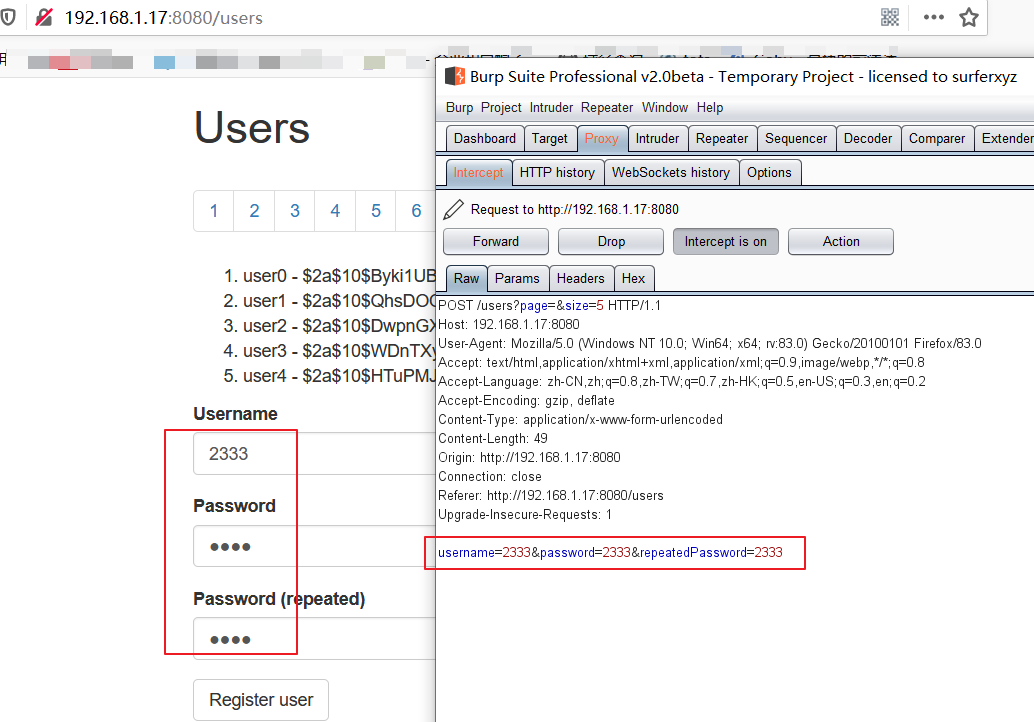Click the Accept-Language header line

[682, 382]
